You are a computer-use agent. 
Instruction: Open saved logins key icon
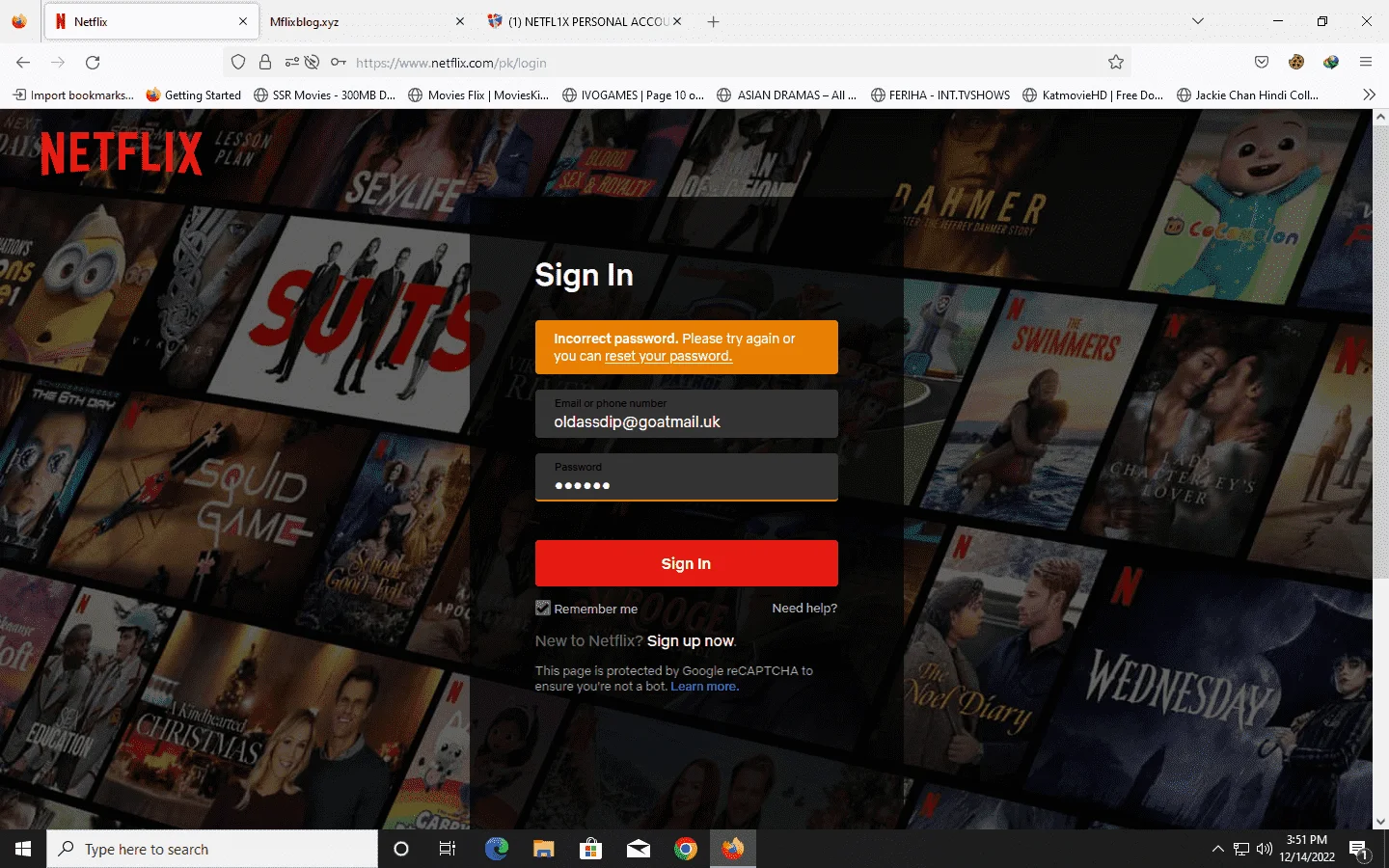[x=339, y=63]
